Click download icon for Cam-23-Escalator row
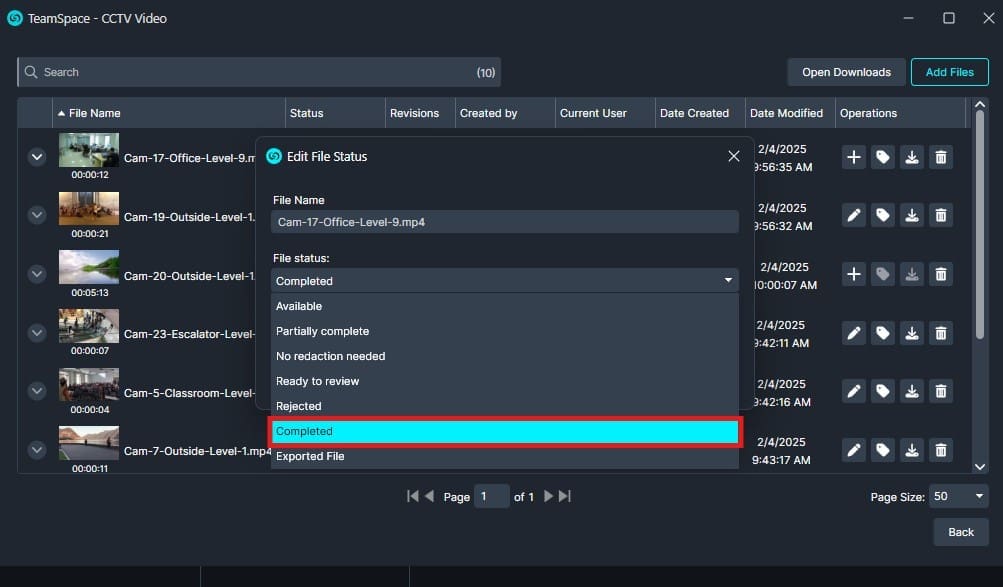 pyautogui.click(x=911, y=333)
